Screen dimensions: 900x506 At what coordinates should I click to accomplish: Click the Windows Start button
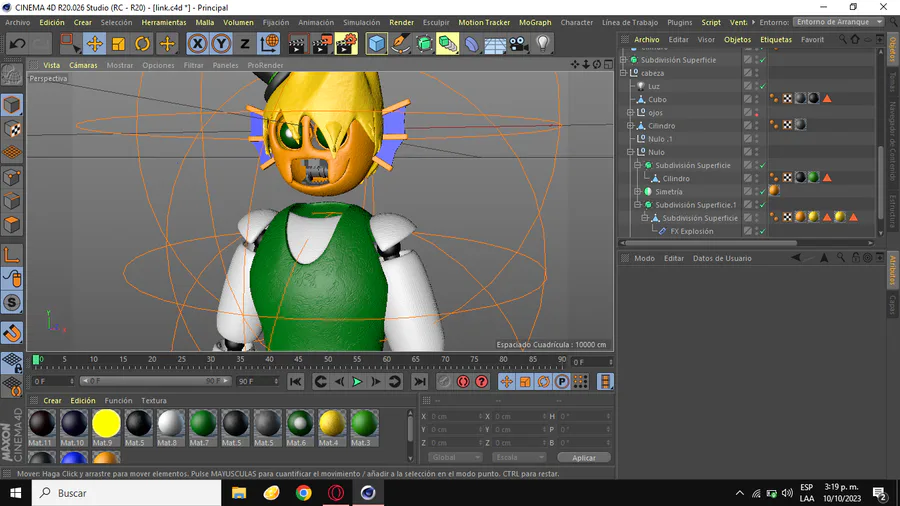click(15, 493)
